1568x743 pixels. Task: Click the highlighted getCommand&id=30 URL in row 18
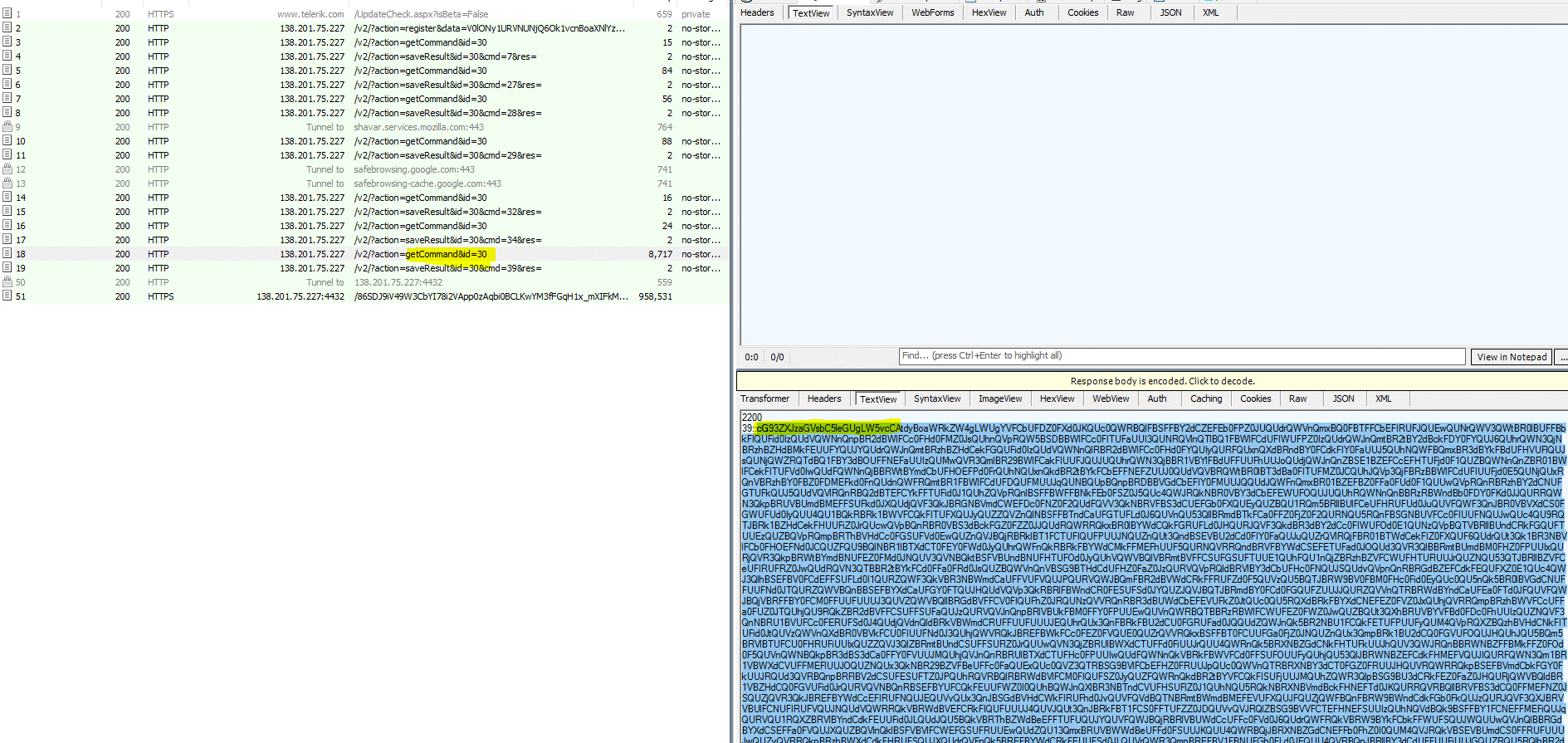pos(446,254)
